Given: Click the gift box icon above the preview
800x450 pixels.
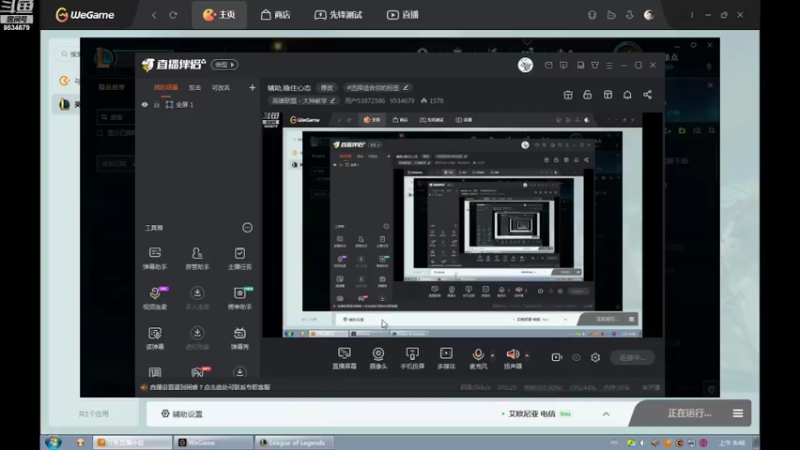Looking at the screenshot, I should [x=568, y=95].
